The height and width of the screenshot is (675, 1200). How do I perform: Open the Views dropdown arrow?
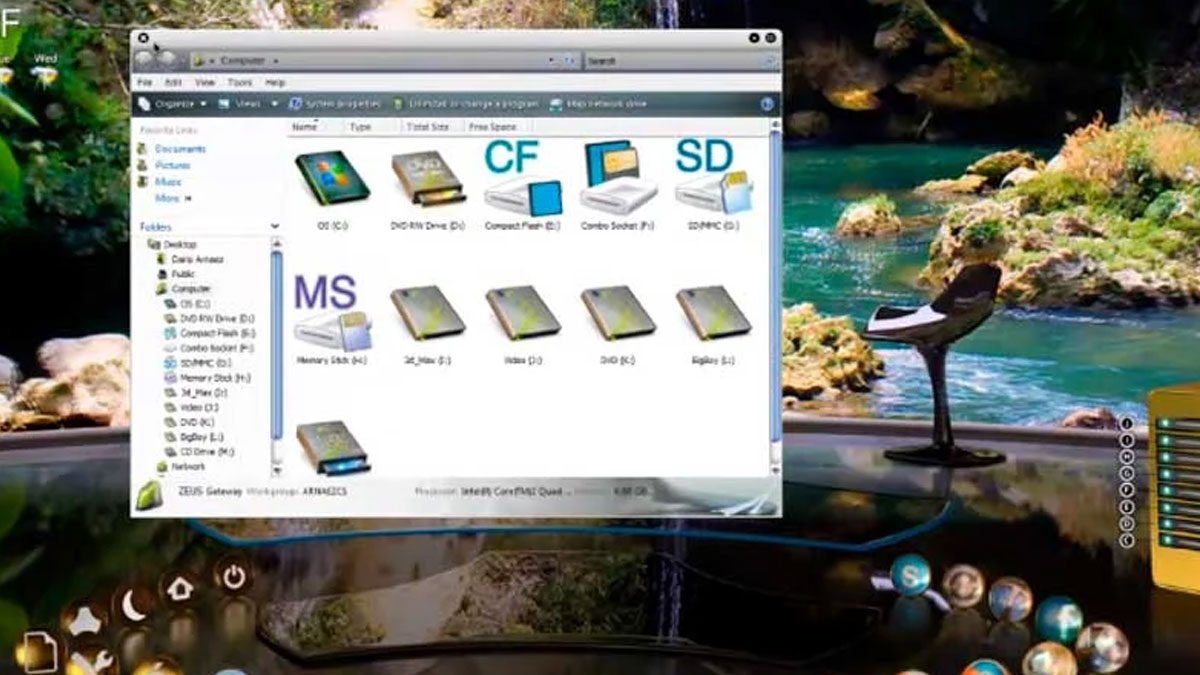[275, 104]
